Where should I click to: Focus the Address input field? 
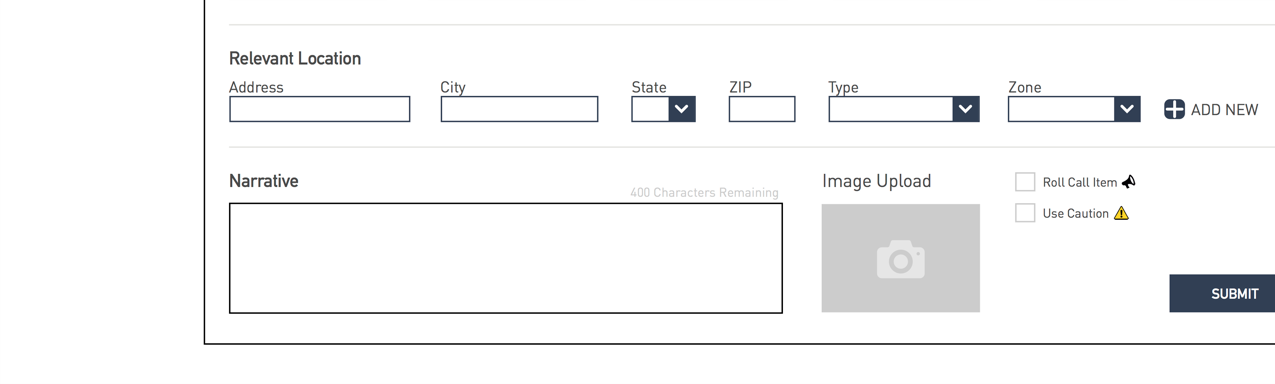[320, 109]
